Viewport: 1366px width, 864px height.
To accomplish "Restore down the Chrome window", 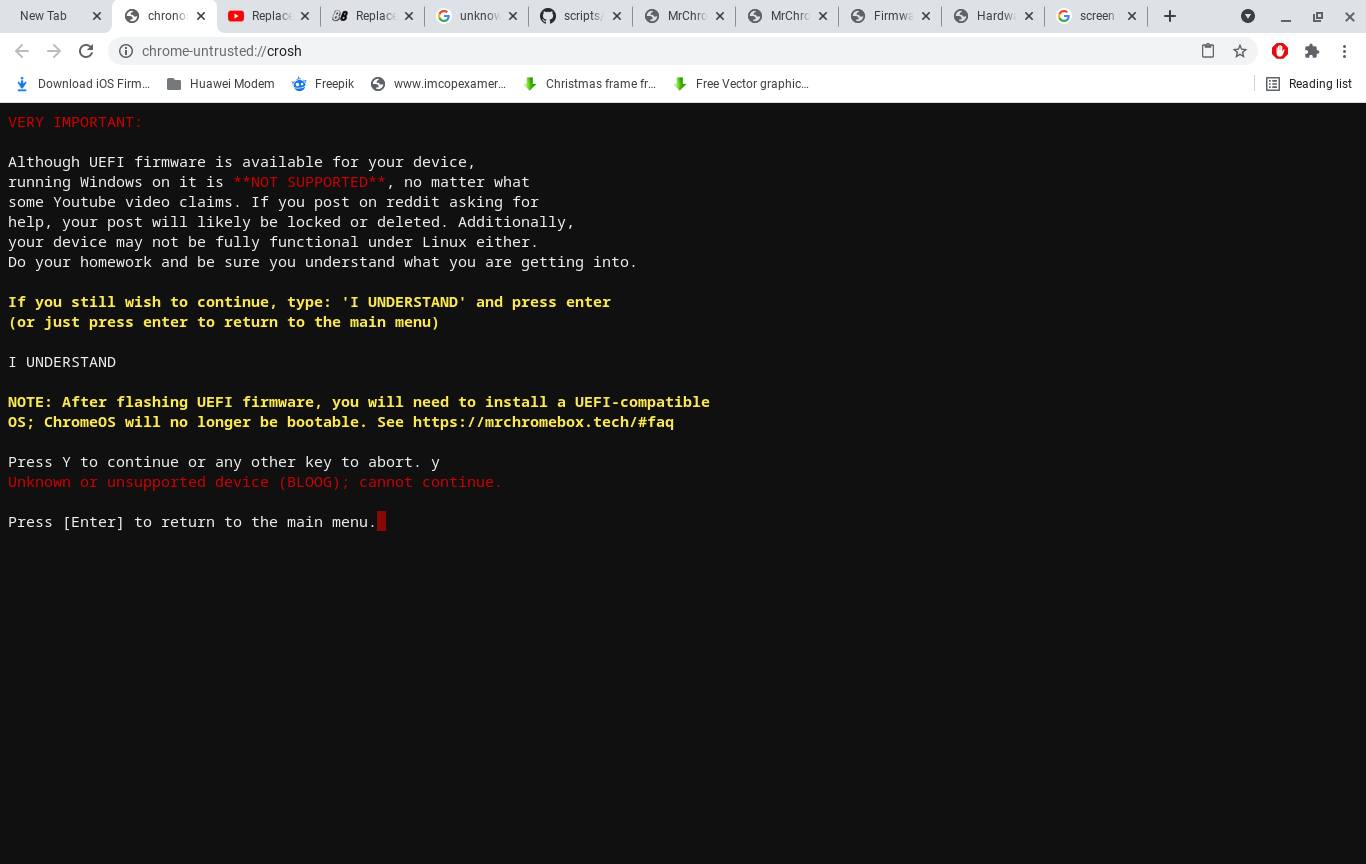I will 1318,16.
